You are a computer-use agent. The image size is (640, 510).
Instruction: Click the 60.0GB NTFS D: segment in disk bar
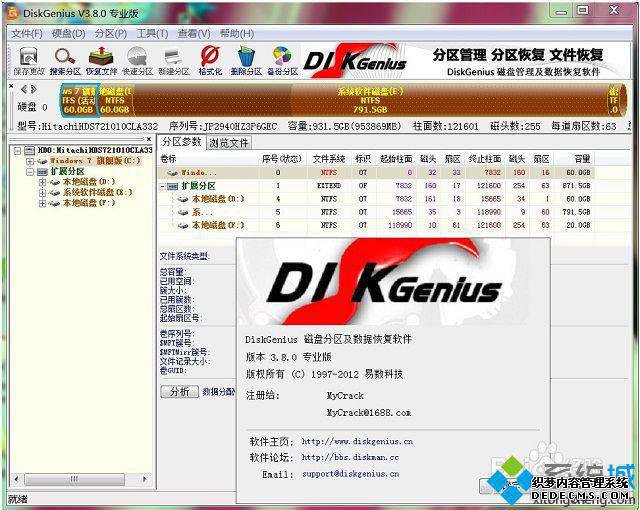(115, 100)
